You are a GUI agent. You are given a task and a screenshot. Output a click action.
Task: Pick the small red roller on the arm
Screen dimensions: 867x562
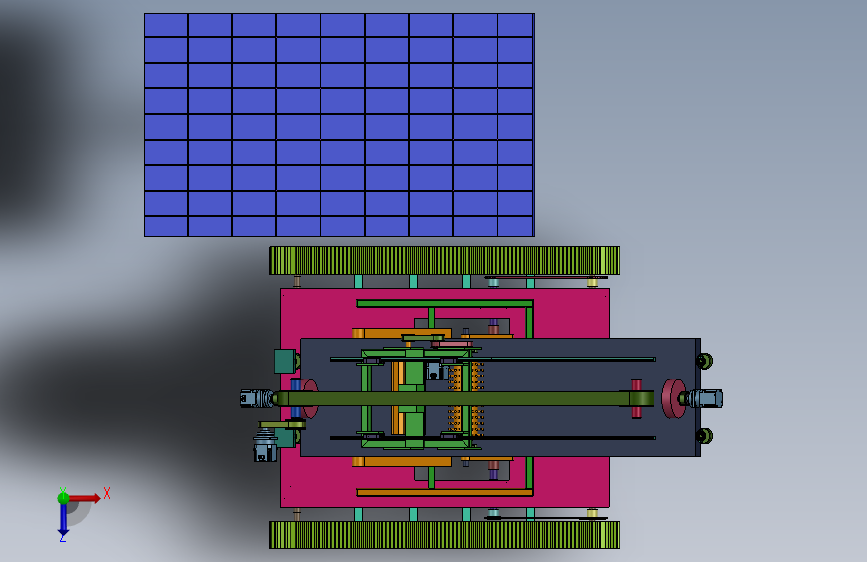click(636, 398)
